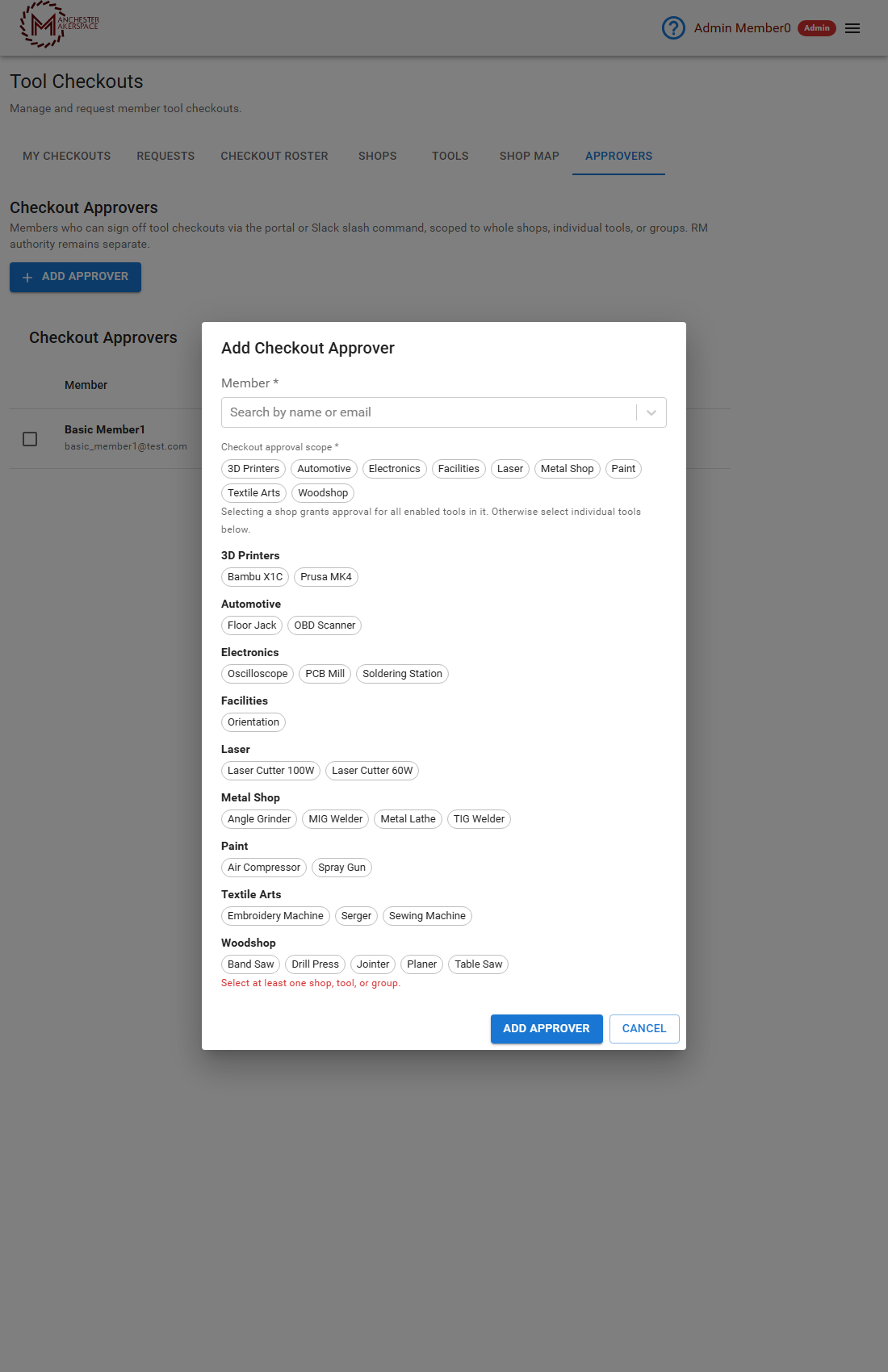Toggle the Spray Gun chip

[x=341, y=868]
